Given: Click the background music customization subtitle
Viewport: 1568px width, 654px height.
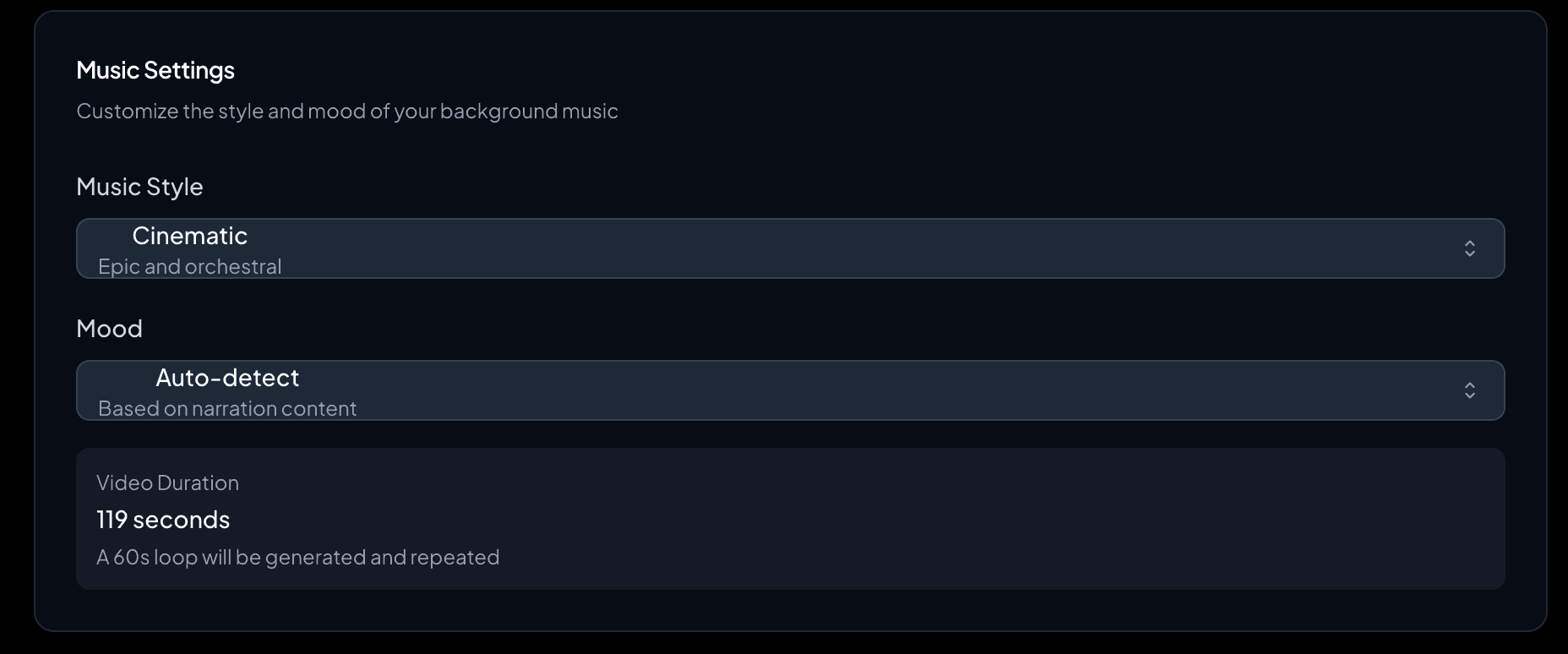Looking at the screenshot, I should point(346,111).
